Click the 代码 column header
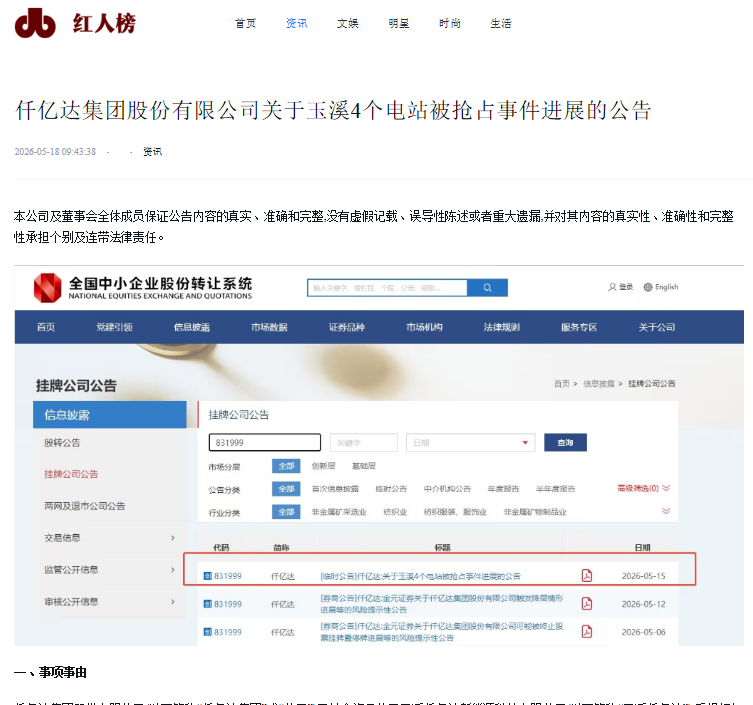The image size is (753, 705). (221, 547)
